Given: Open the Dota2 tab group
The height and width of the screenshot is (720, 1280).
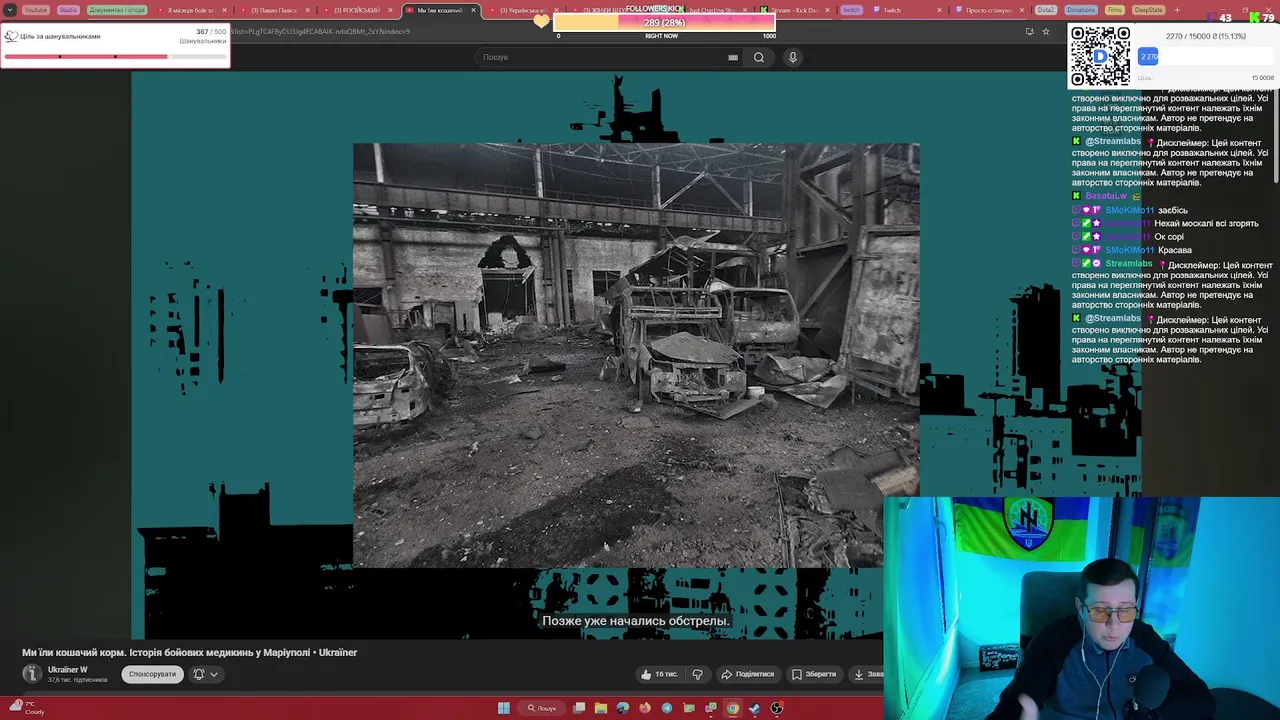Looking at the screenshot, I should 1046,10.
